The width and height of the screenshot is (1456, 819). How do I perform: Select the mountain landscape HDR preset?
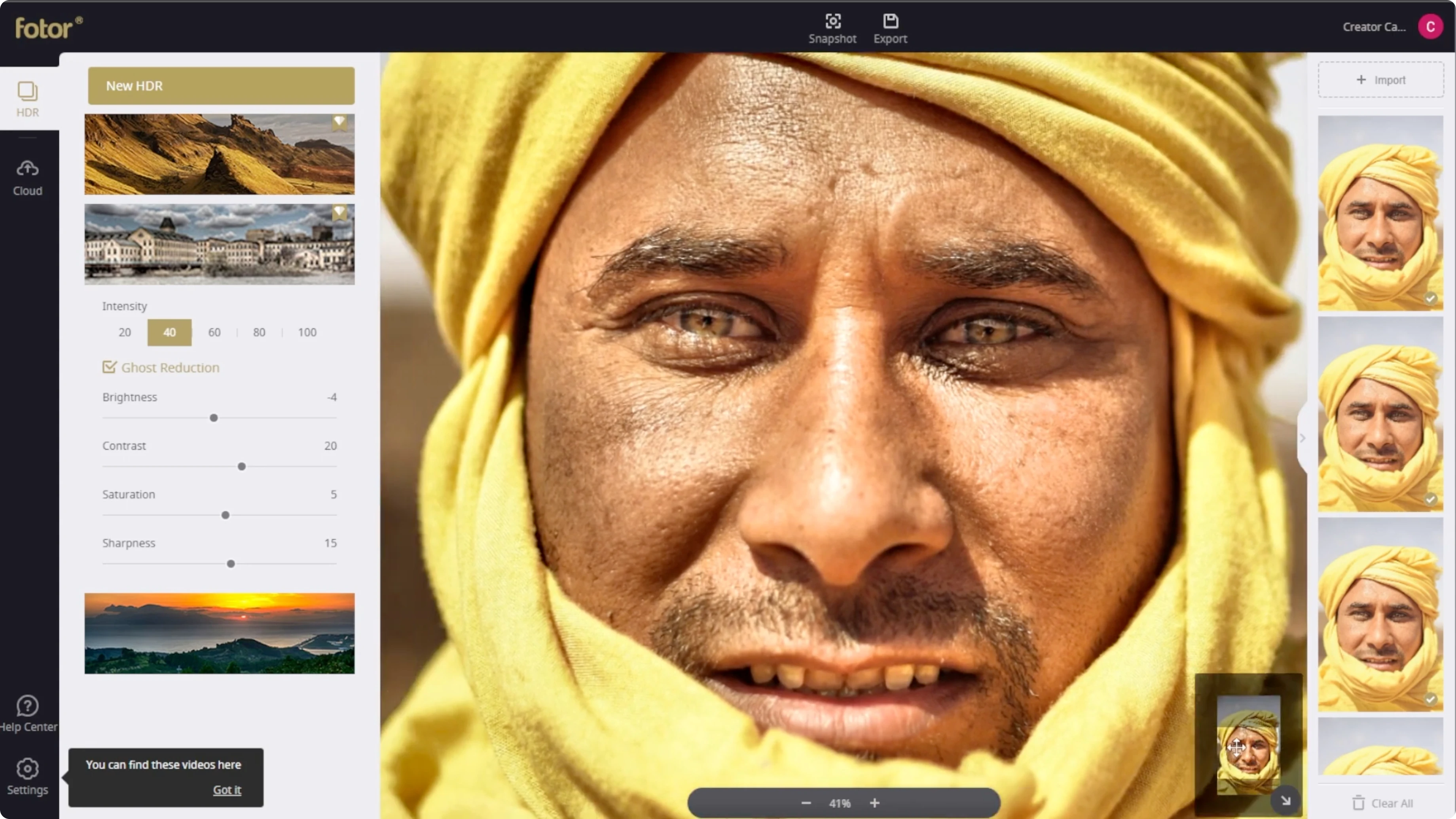pos(219,154)
